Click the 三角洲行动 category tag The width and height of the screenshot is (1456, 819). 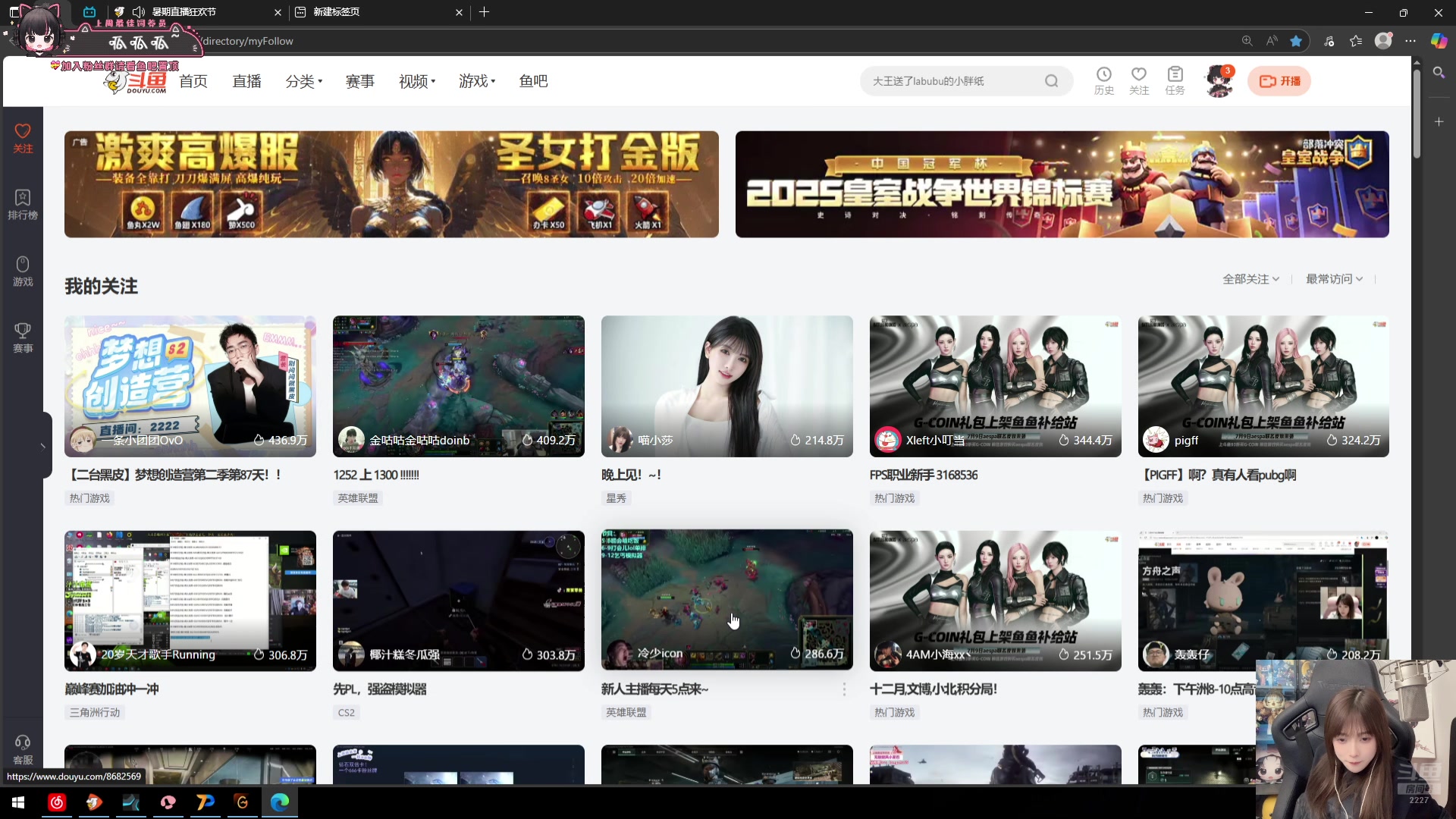(x=95, y=713)
